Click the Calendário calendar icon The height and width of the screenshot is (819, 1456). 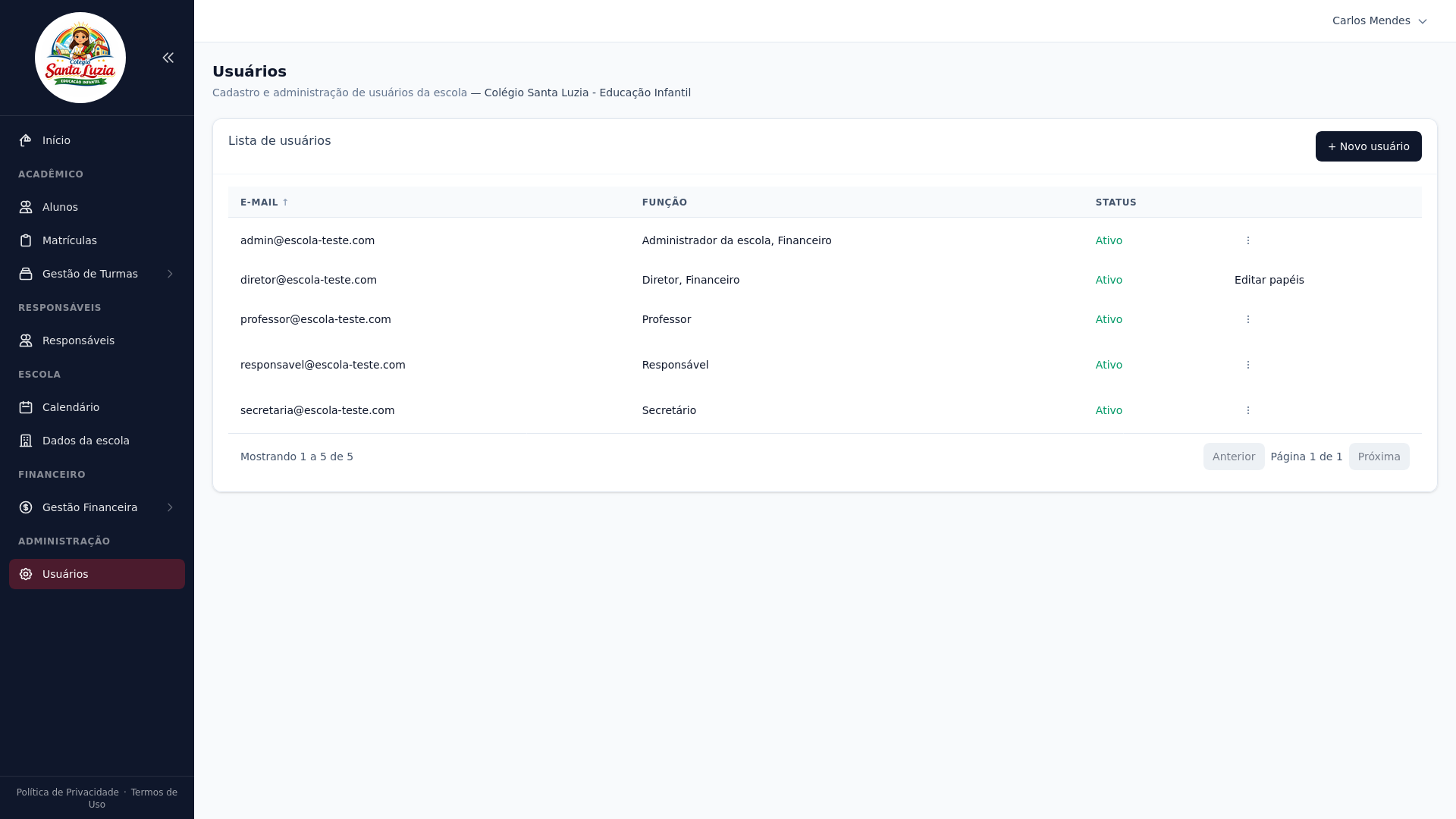click(x=26, y=407)
